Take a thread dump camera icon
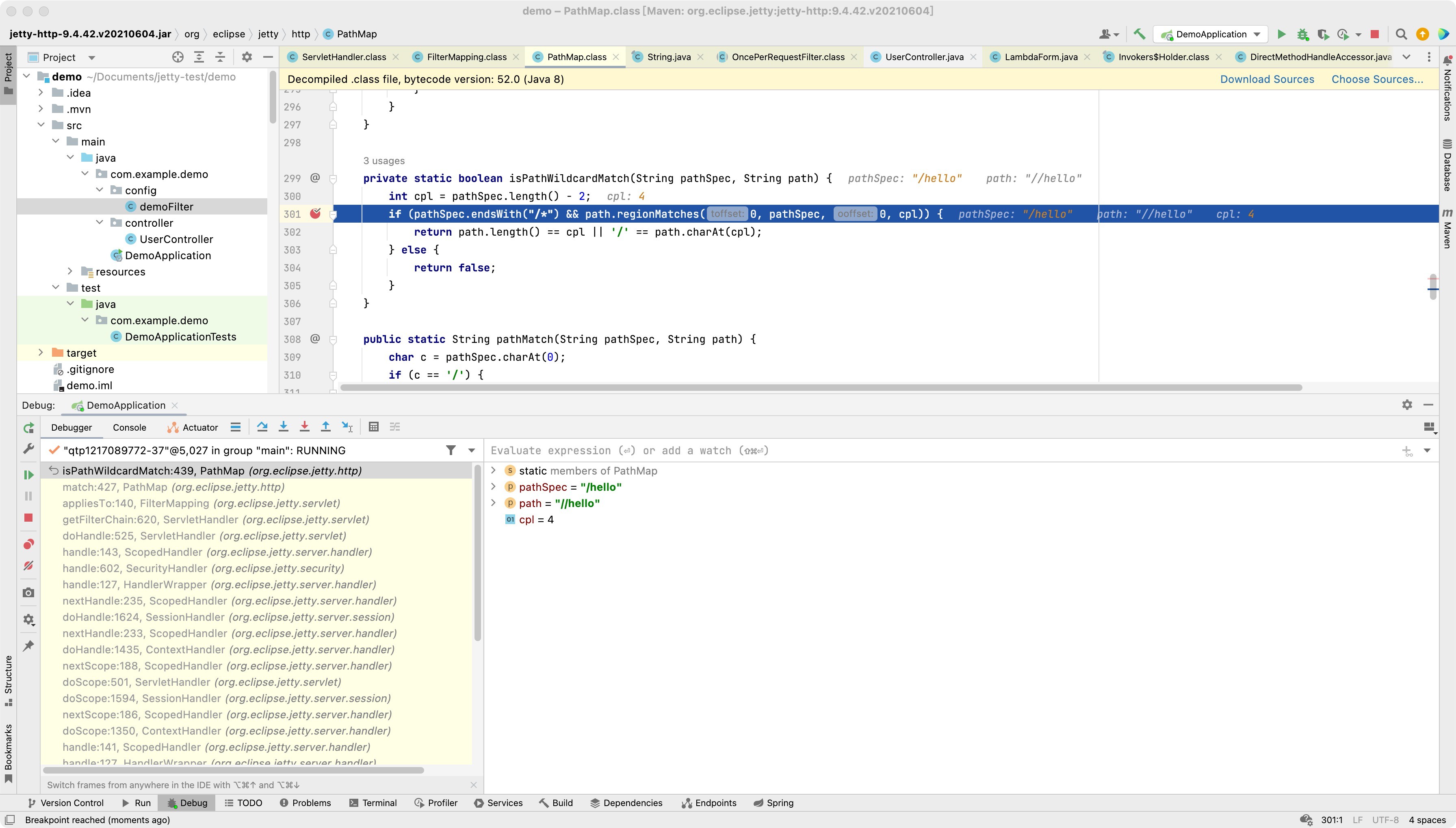Image resolution: width=1456 pixels, height=828 pixels. [x=28, y=593]
